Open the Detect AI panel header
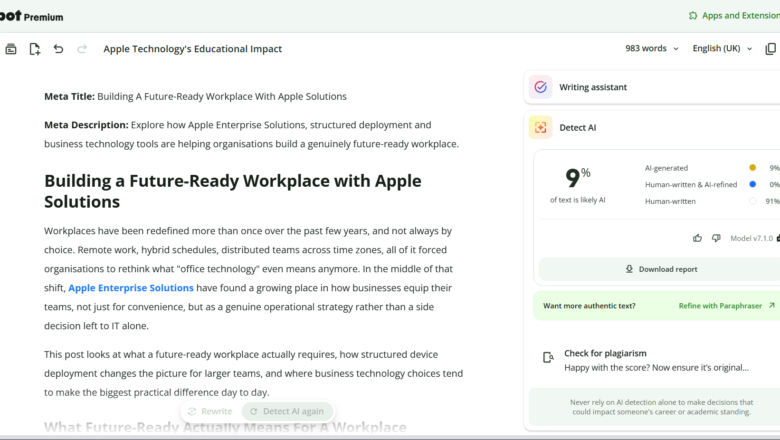The height and width of the screenshot is (440, 780). click(654, 127)
